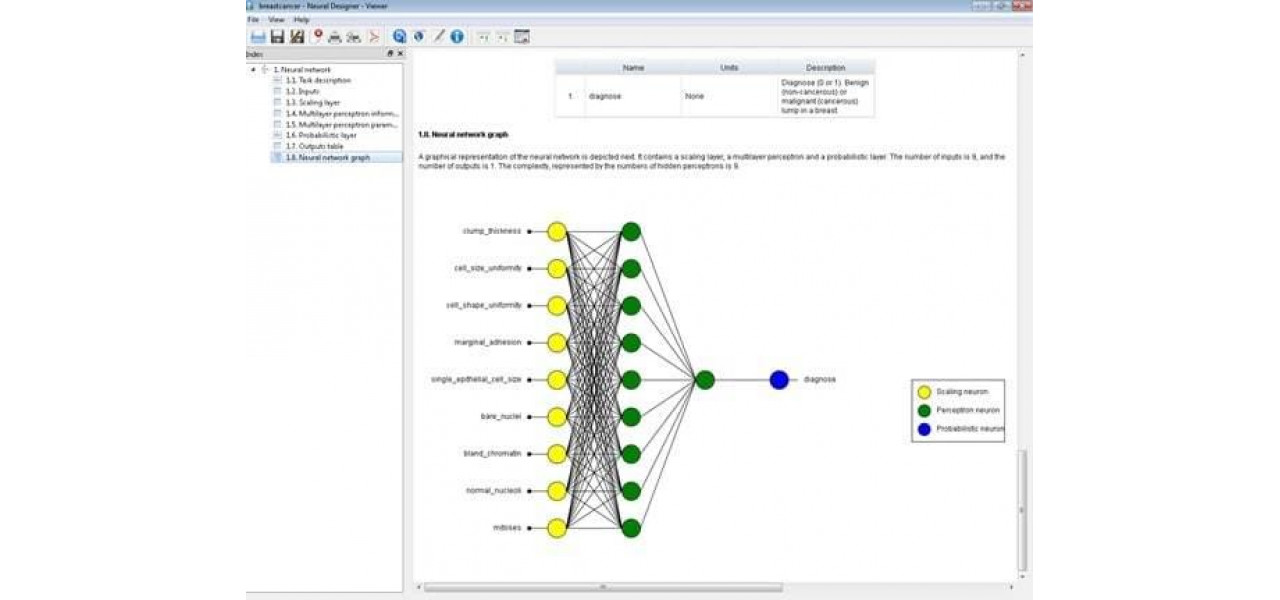Image resolution: width=1280 pixels, height=600 pixels.
Task: Click the 'marginal_adhesion' input label
Action: tap(490, 342)
